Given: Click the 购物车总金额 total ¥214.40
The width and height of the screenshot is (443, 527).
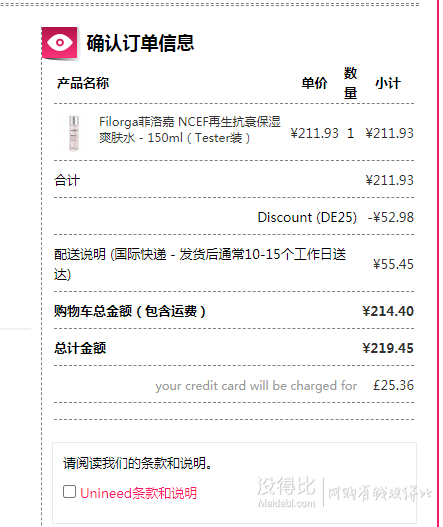Looking at the screenshot, I should [388, 311].
